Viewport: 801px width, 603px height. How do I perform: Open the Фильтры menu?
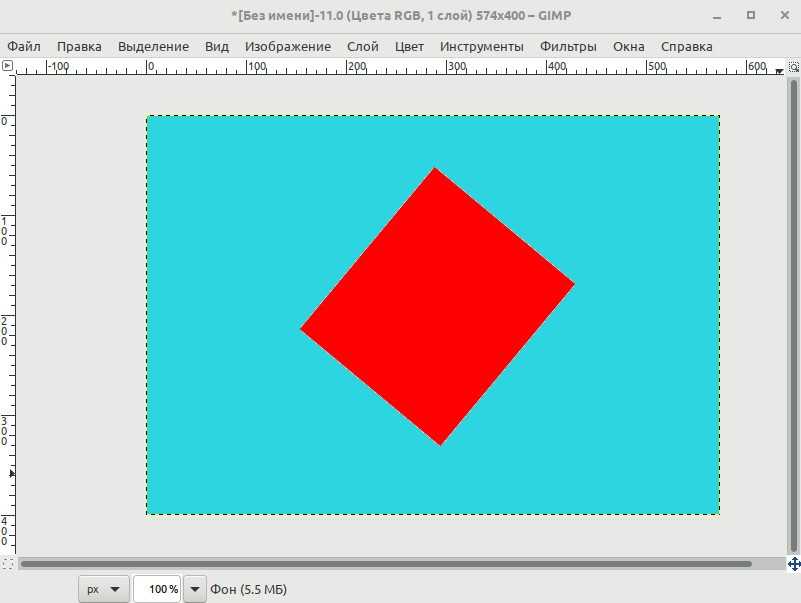[568, 46]
